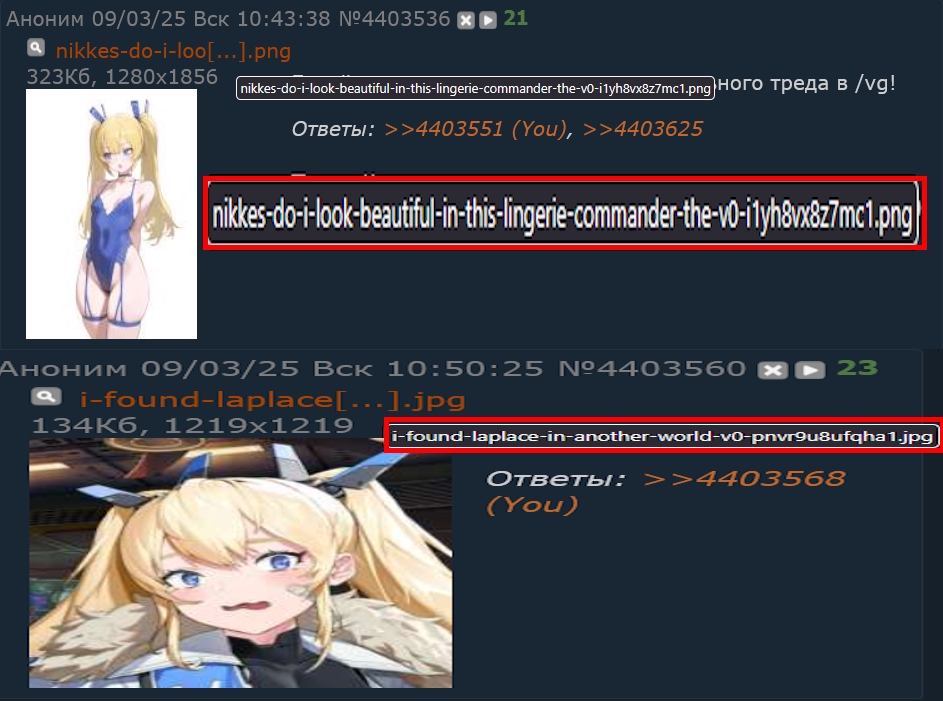
Task: Follow reply link >>4403551 (You)
Action: [475, 129]
